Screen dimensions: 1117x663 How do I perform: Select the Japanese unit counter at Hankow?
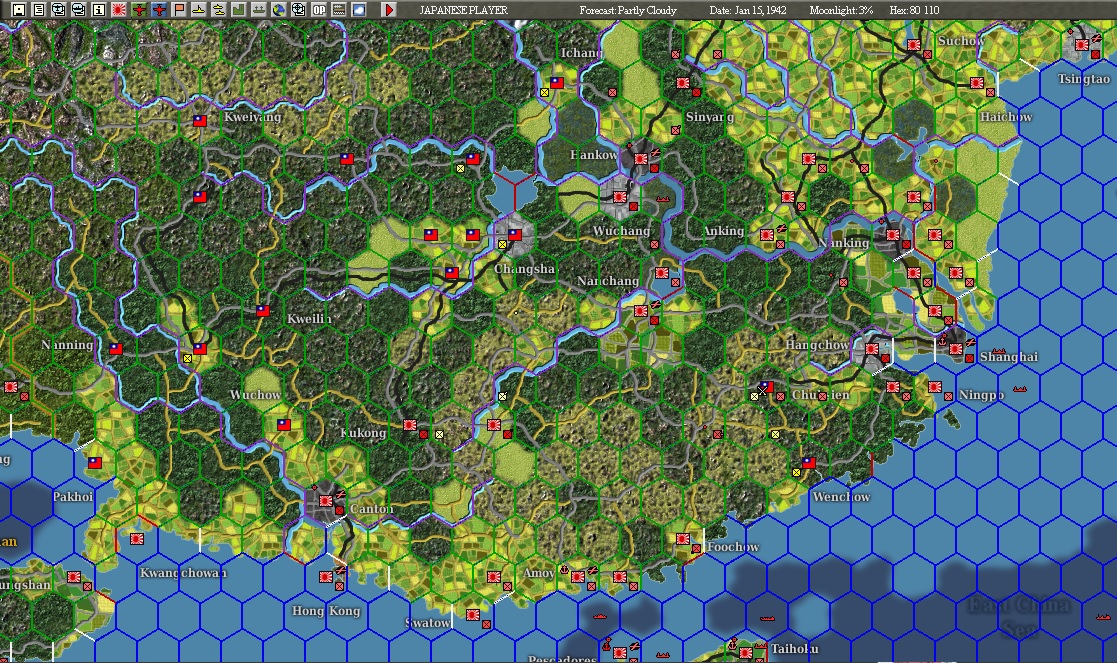point(640,159)
